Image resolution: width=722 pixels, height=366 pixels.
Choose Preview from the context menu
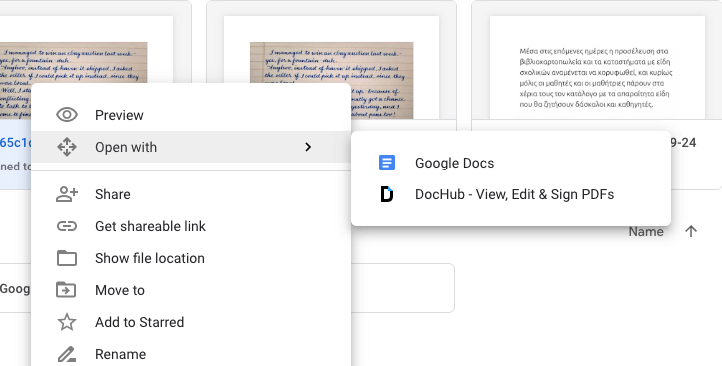point(191,115)
